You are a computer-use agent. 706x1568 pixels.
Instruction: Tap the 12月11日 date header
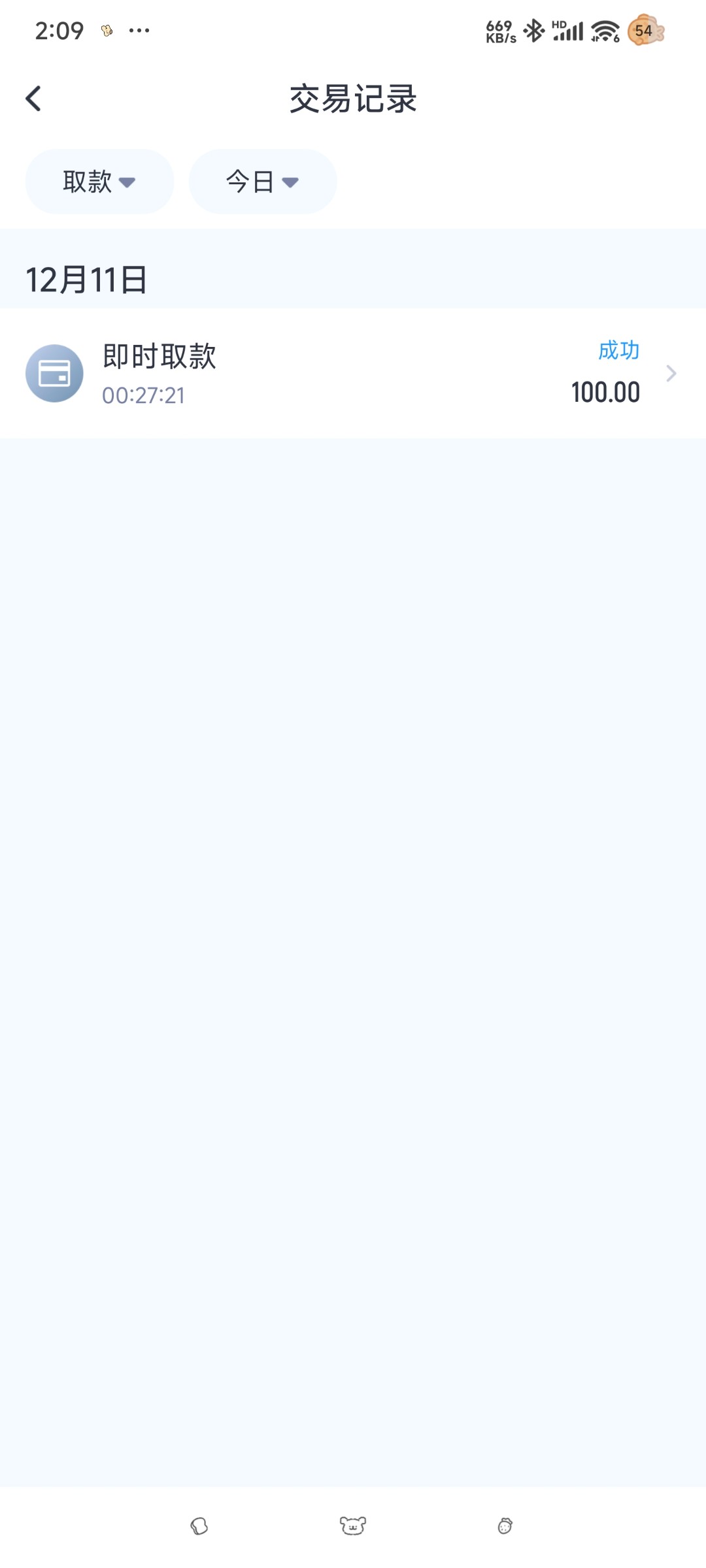click(x=86, y=280)
